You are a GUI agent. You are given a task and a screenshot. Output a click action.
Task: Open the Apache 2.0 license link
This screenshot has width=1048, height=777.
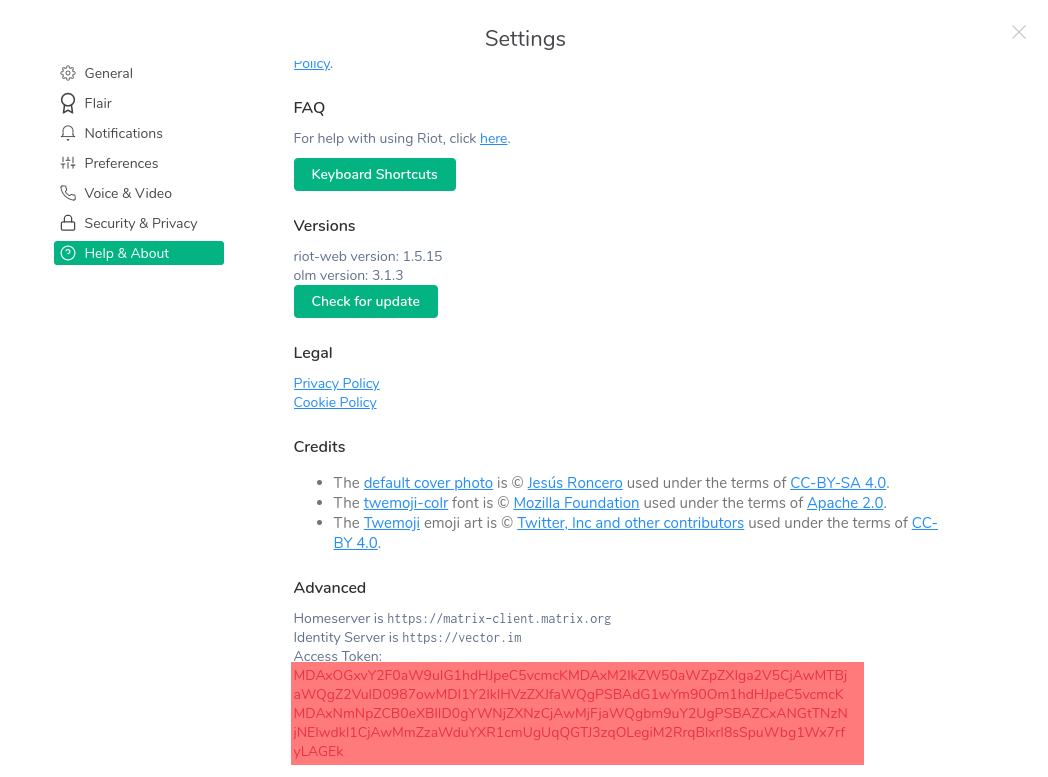844,503
